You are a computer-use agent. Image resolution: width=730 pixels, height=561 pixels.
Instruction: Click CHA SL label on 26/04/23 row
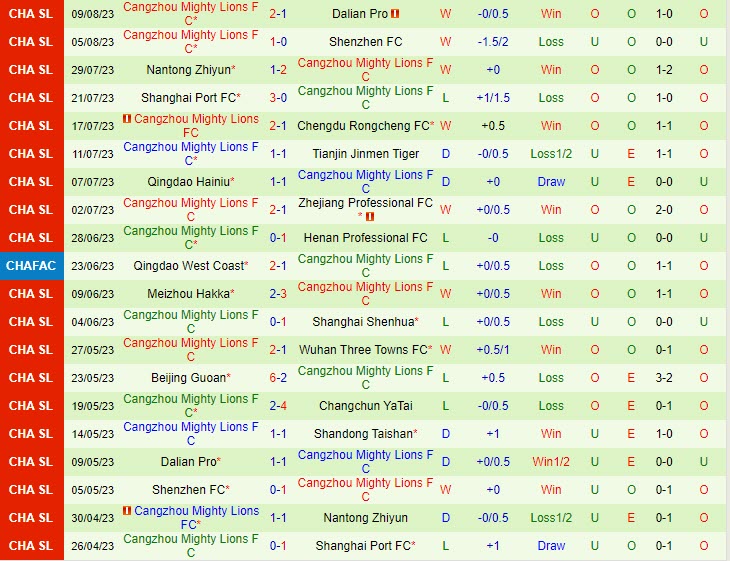[31, 546]
